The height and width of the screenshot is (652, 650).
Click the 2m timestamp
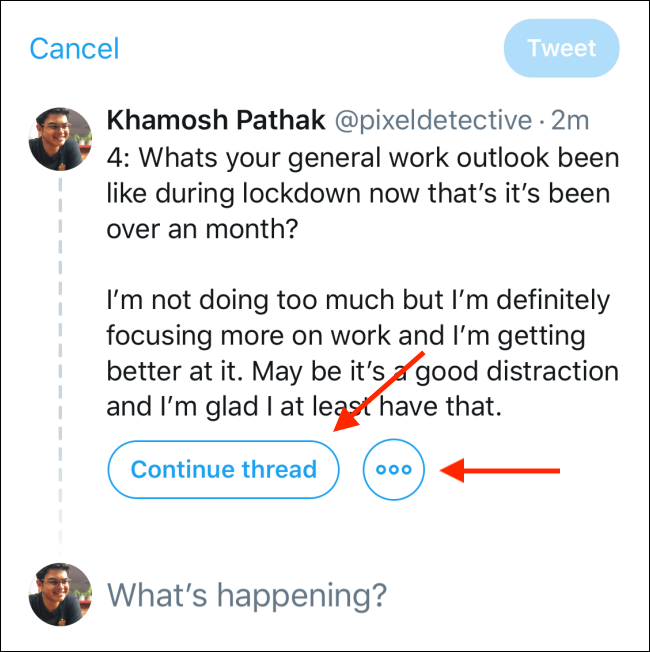tap(570, 122)
